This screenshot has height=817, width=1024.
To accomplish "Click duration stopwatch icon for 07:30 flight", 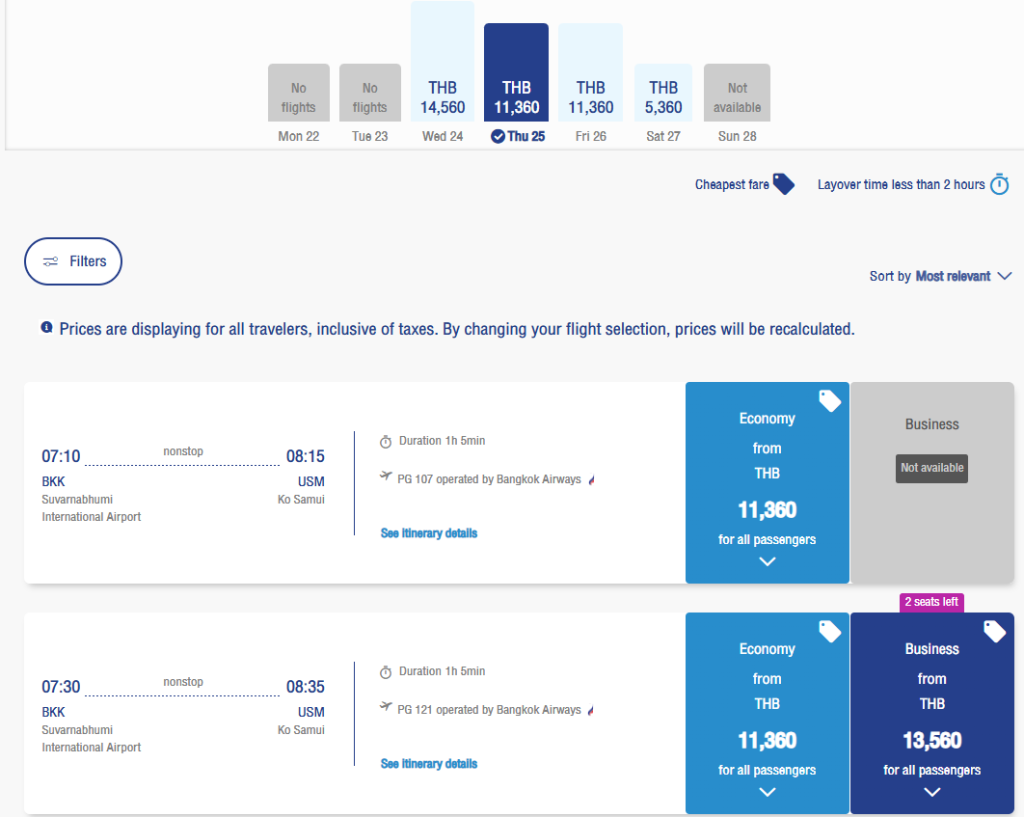I will click(x=385, y=673).
